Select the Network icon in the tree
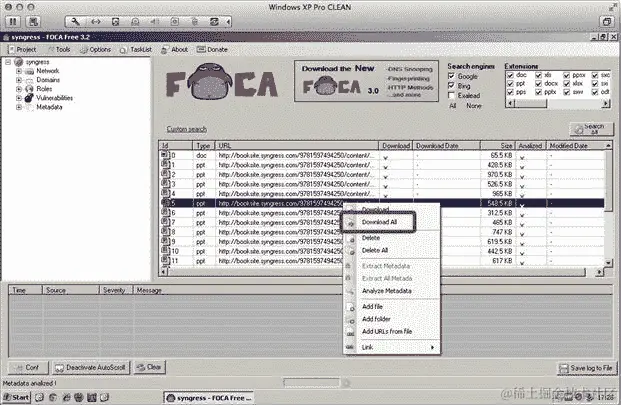The height and width of the screenshot is (405, 621). tap(29, 71)
